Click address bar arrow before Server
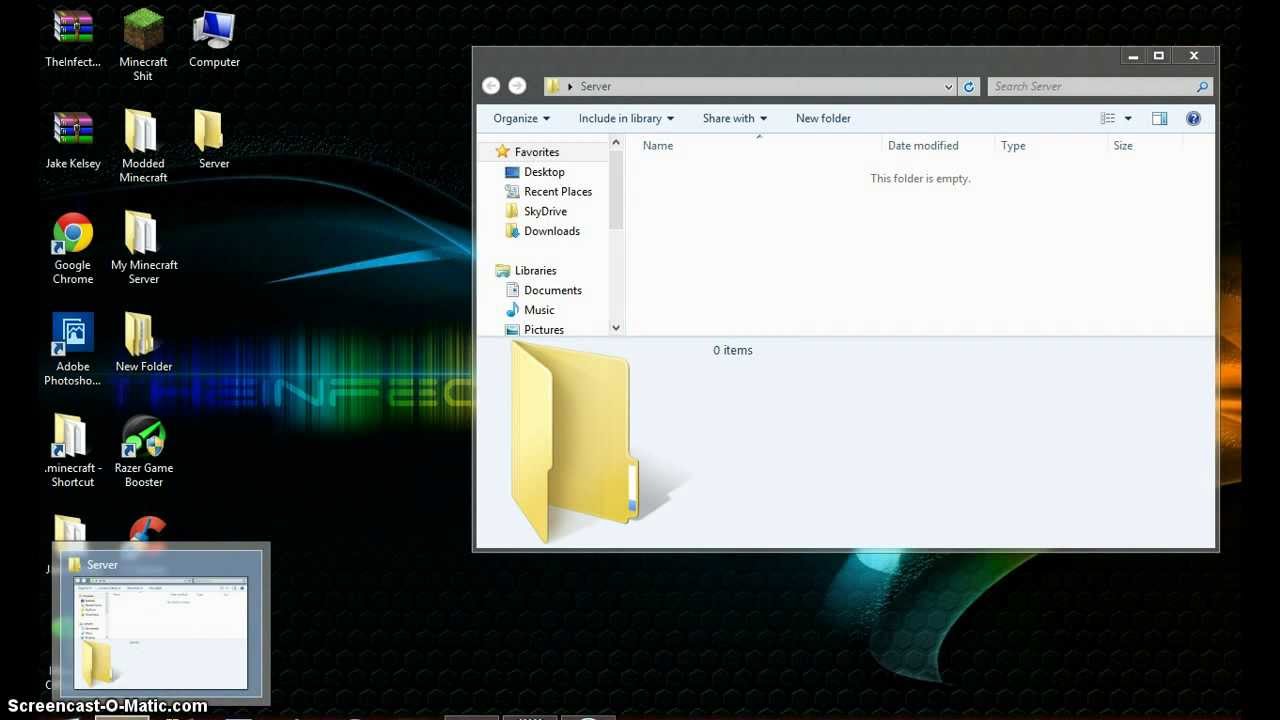1280x720 pixels. coord(570,87)
